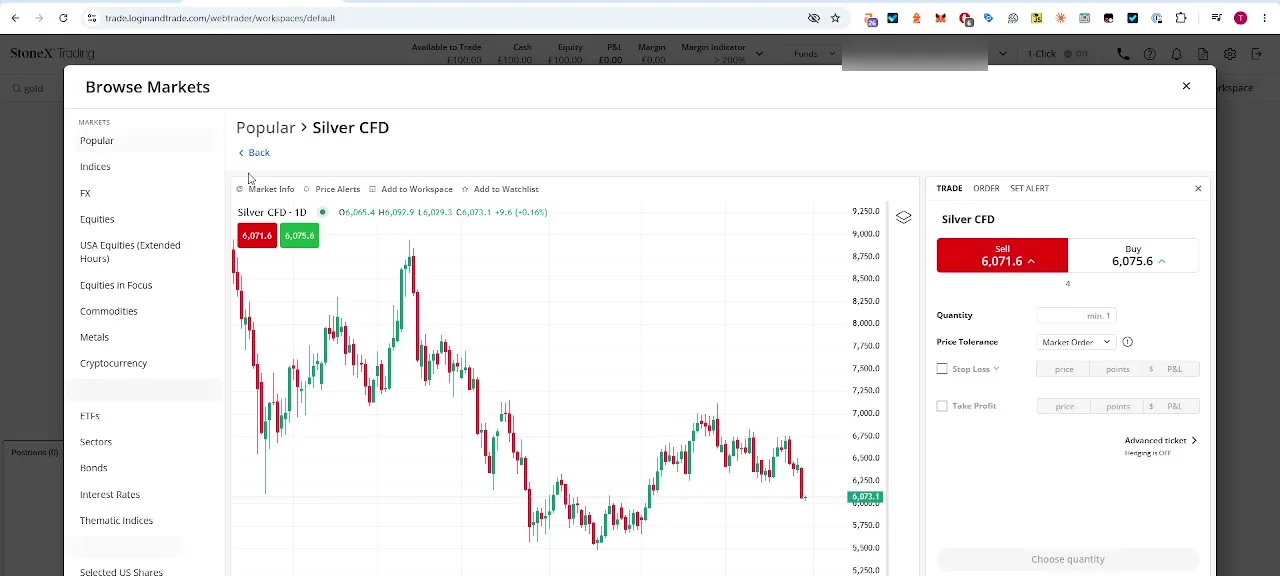Click Add to Watchlist

point(500,189)
